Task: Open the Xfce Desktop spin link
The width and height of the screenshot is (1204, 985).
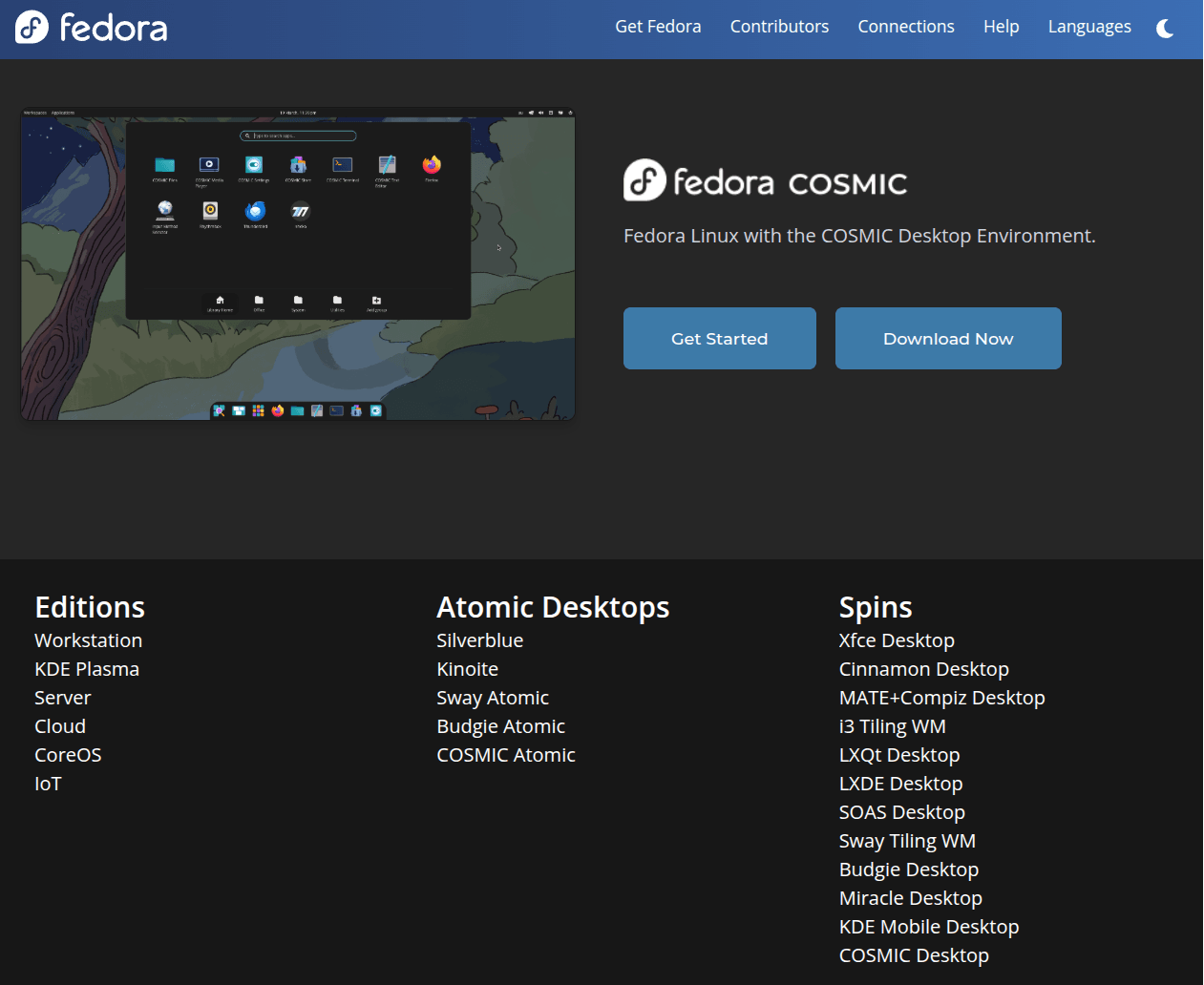Action: click(897, 640)
